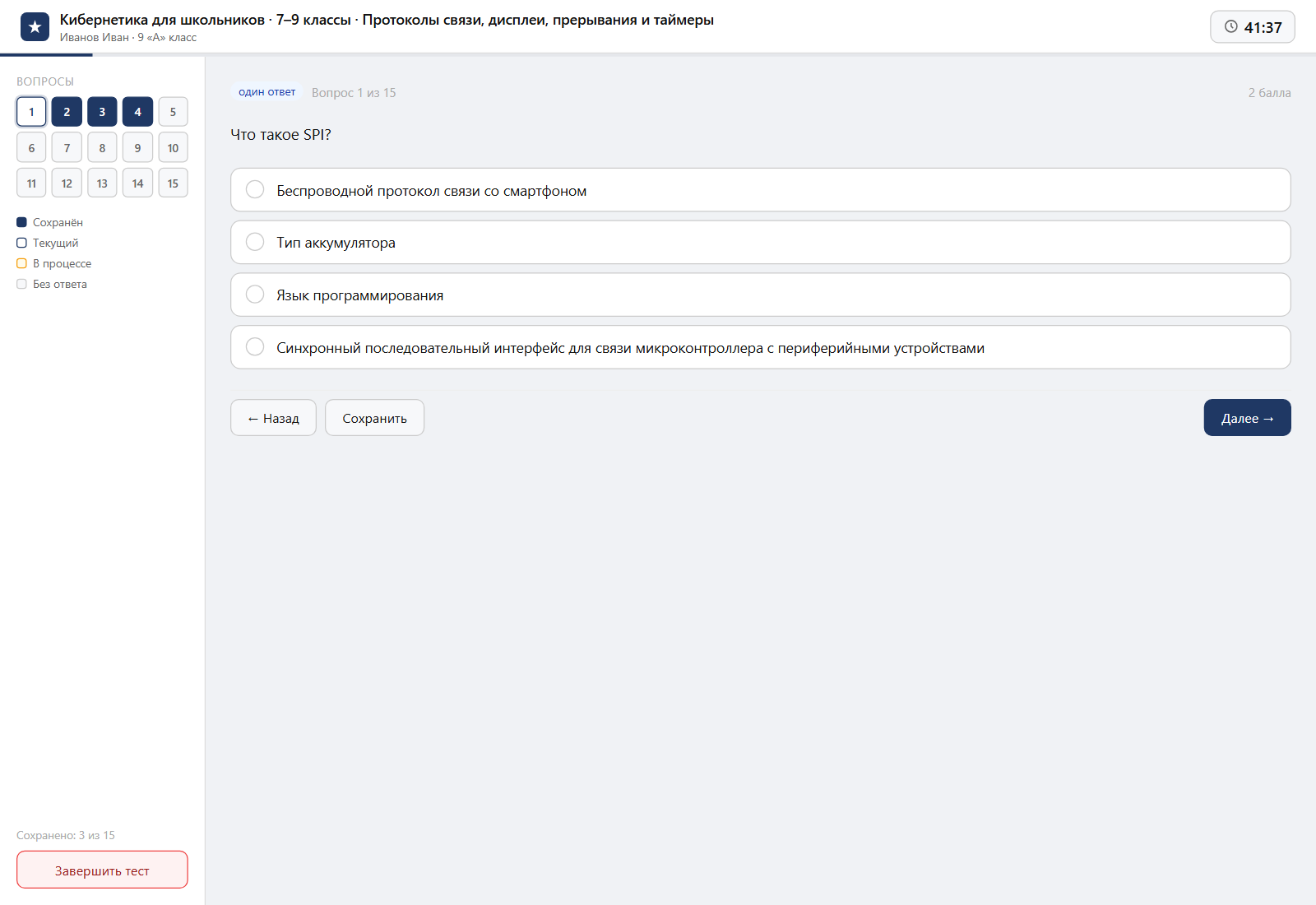
Task: Click the 'Сохранён' legend entry
Action: pos(49,222)
